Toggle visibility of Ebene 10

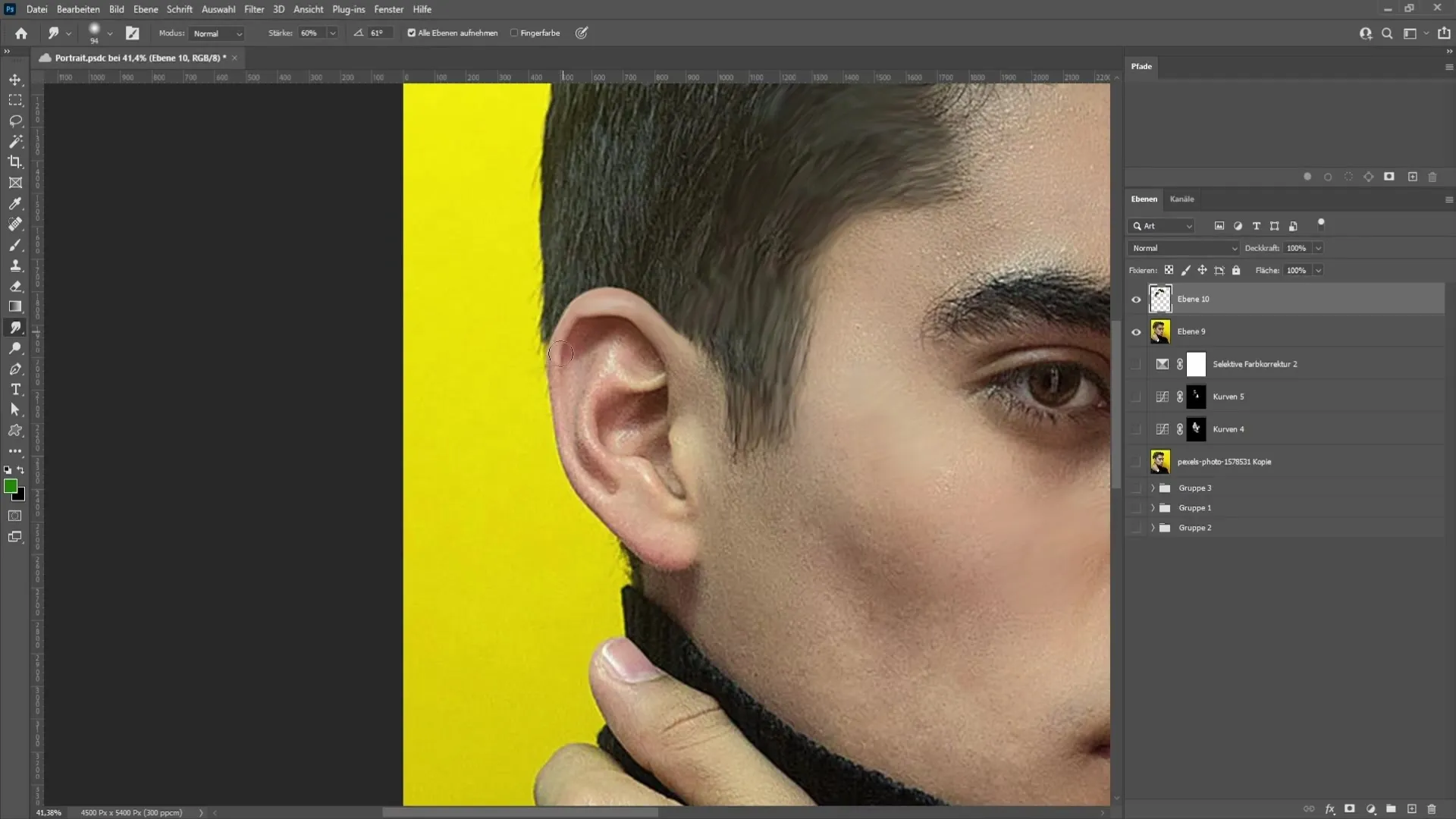(1136, 298)
